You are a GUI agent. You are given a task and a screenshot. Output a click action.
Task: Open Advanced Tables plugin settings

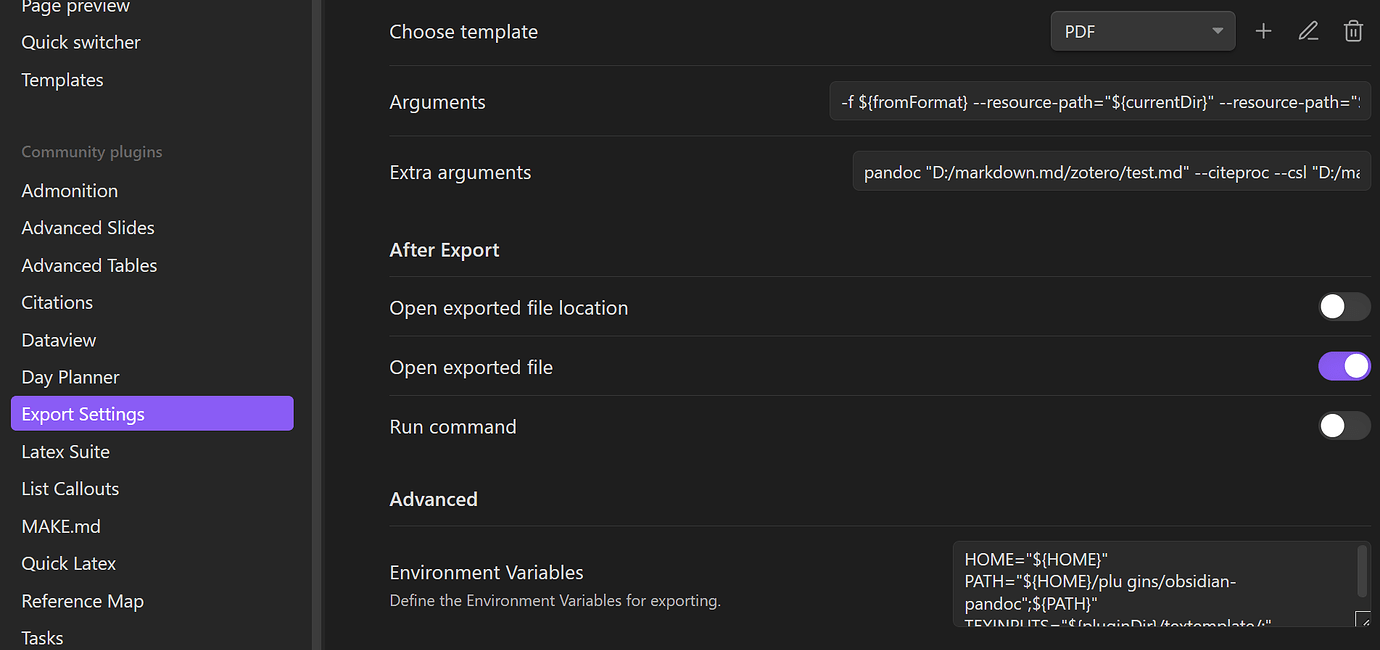[x=89, y=265]
